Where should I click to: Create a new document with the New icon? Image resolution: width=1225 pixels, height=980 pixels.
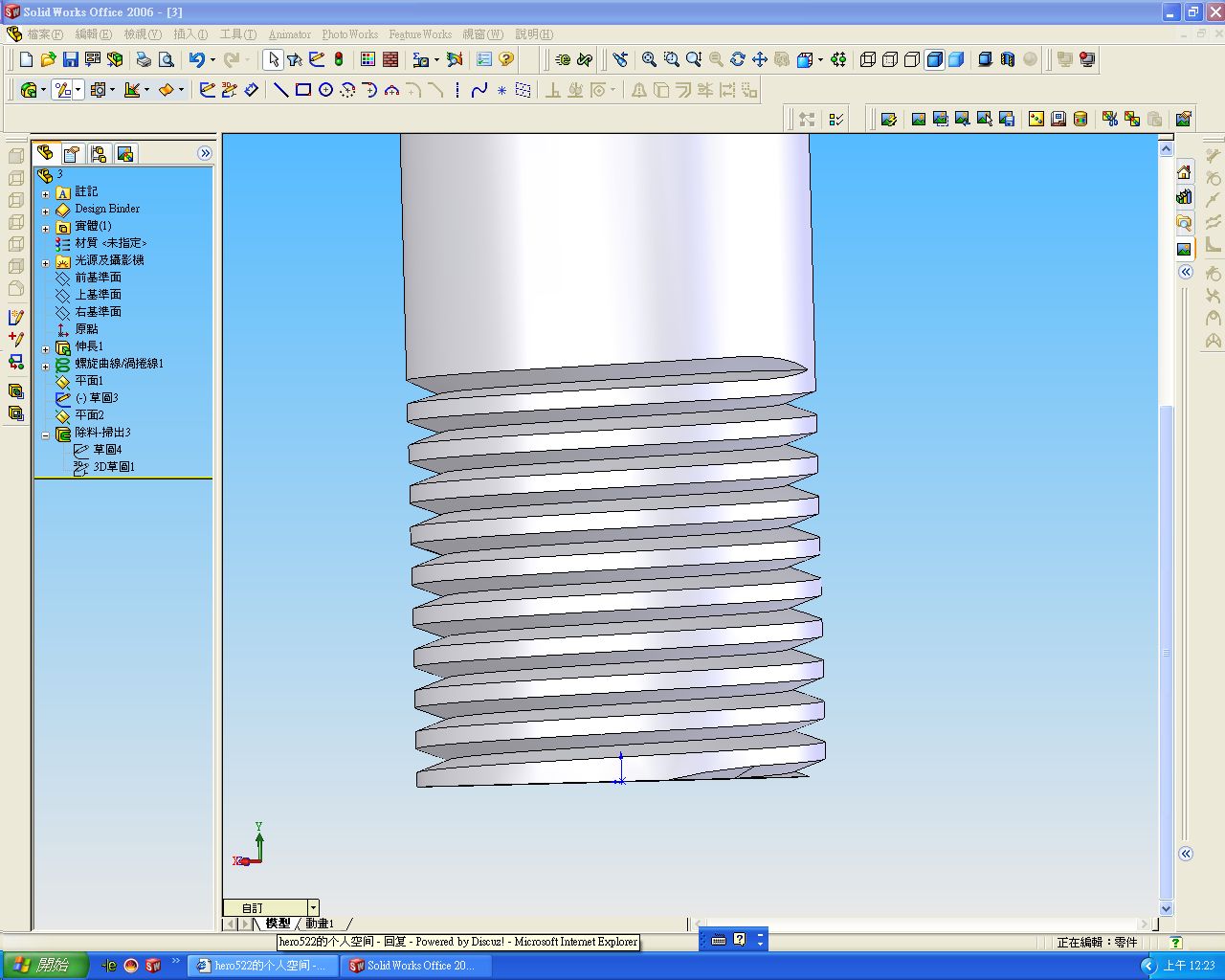click(27, 59)
